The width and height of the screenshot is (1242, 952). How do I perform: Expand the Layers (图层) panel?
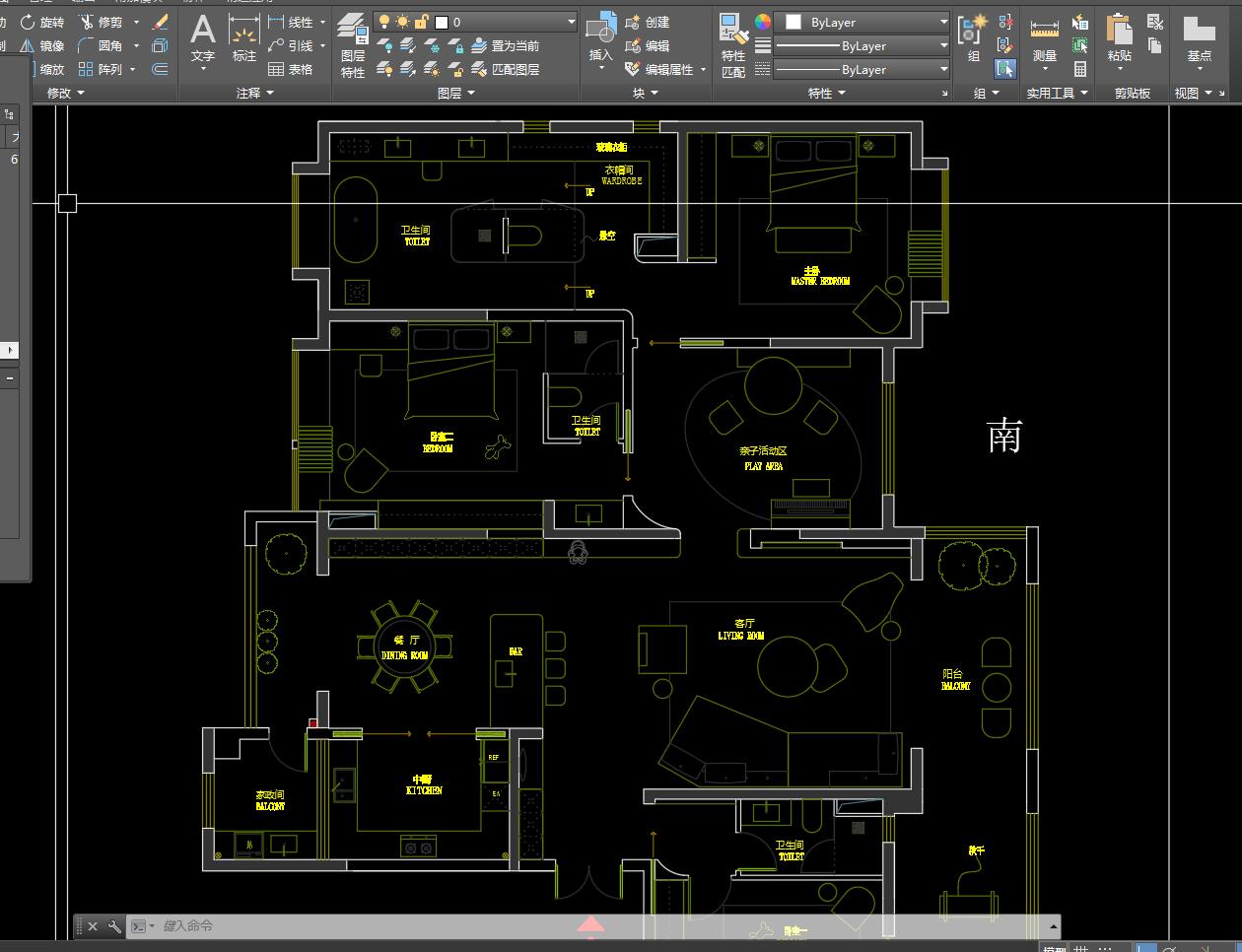(x=456, y=93)
